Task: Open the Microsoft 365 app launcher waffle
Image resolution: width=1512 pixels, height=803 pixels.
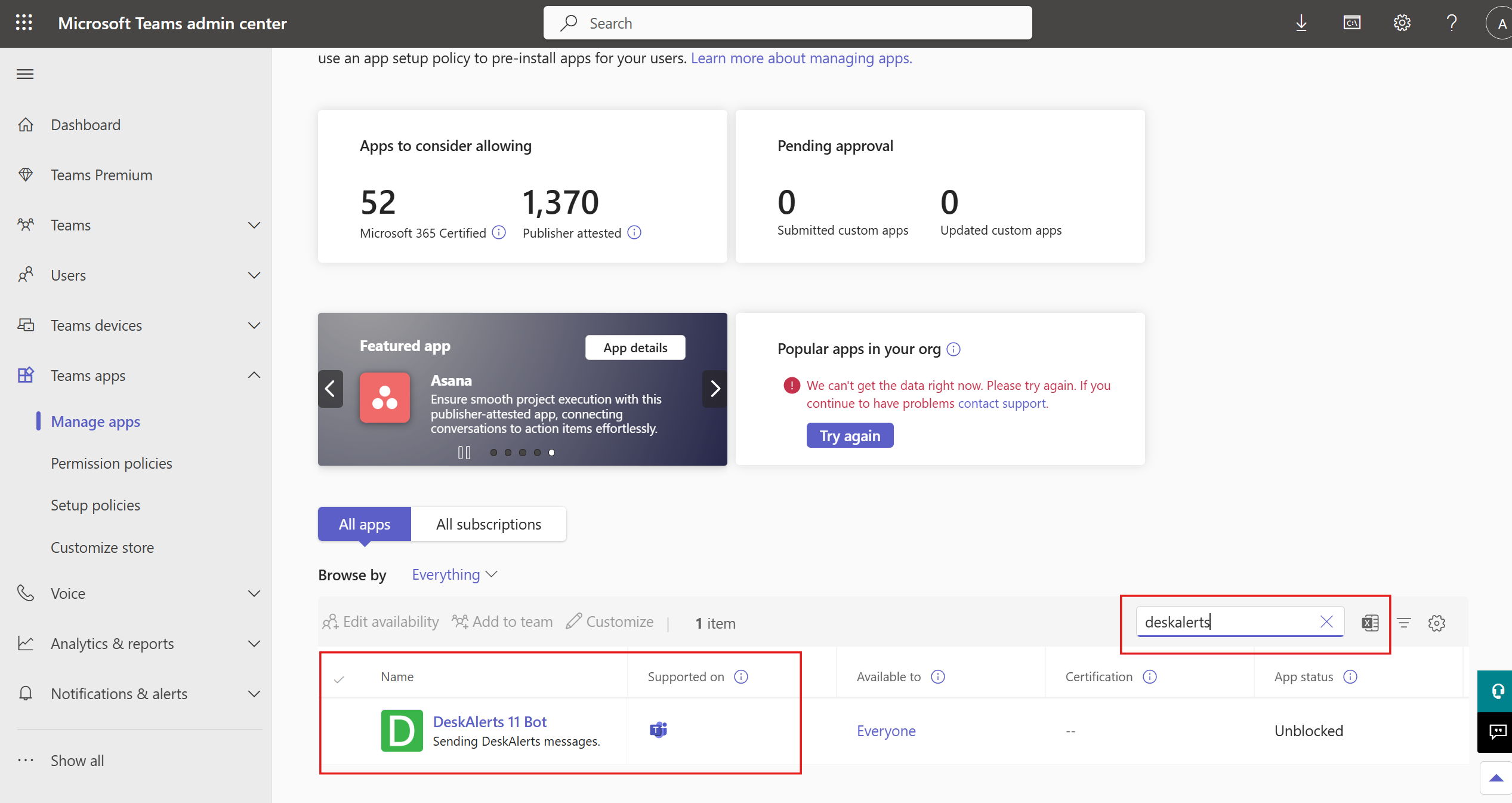Action: (24, 22)
